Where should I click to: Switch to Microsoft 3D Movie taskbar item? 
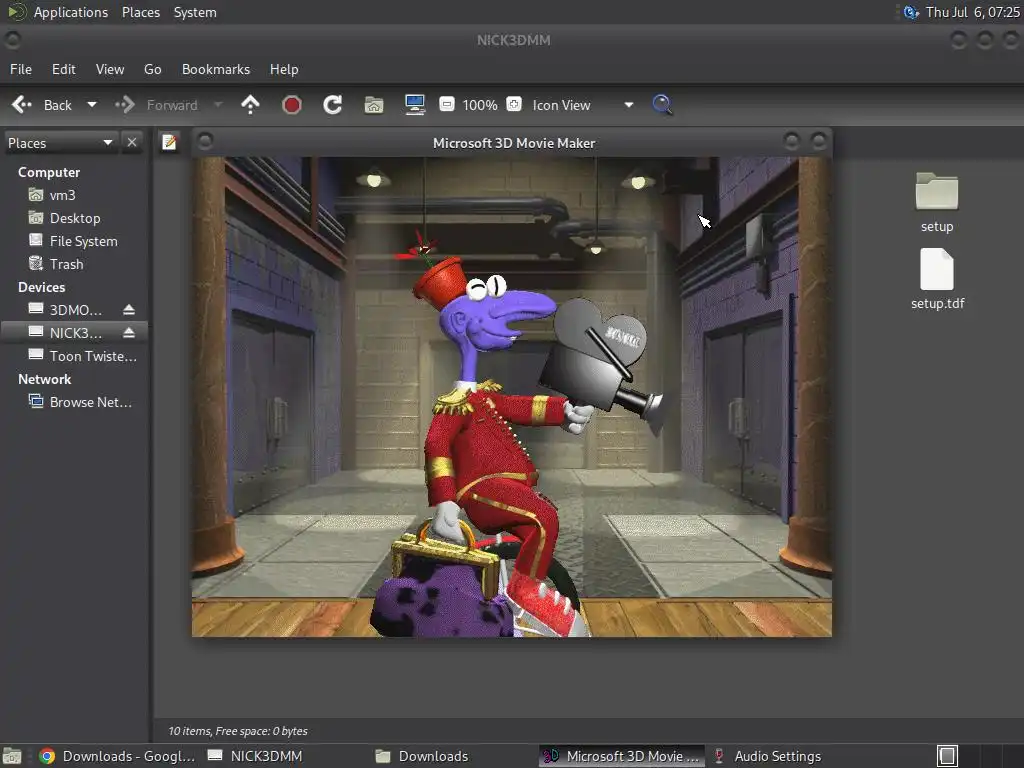click(622, 756)
